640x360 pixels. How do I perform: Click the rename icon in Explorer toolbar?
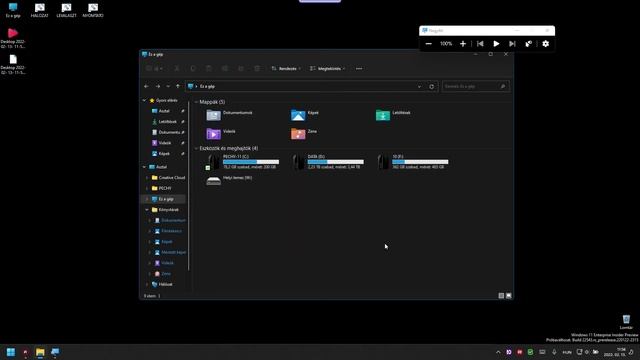(x=224, y=69)
